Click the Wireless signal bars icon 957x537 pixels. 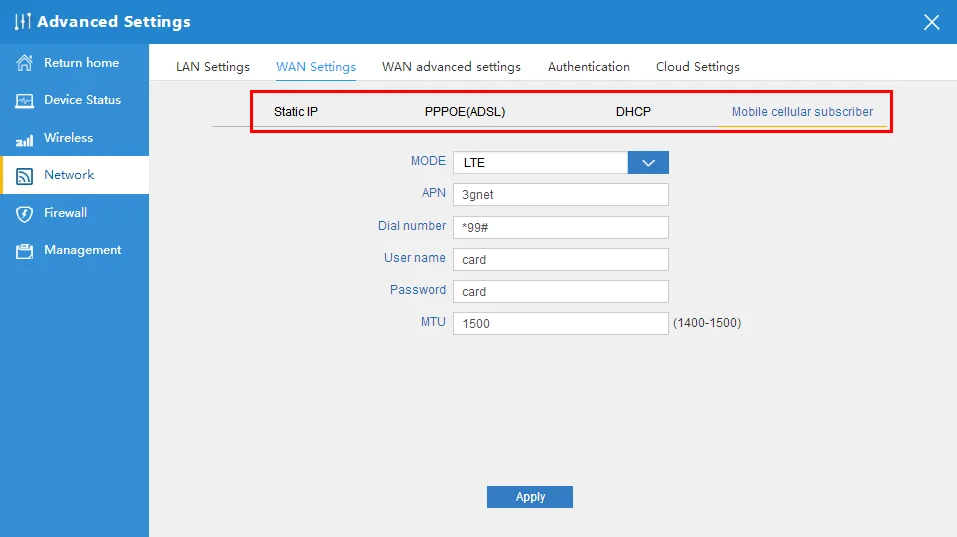coord(25,139)
